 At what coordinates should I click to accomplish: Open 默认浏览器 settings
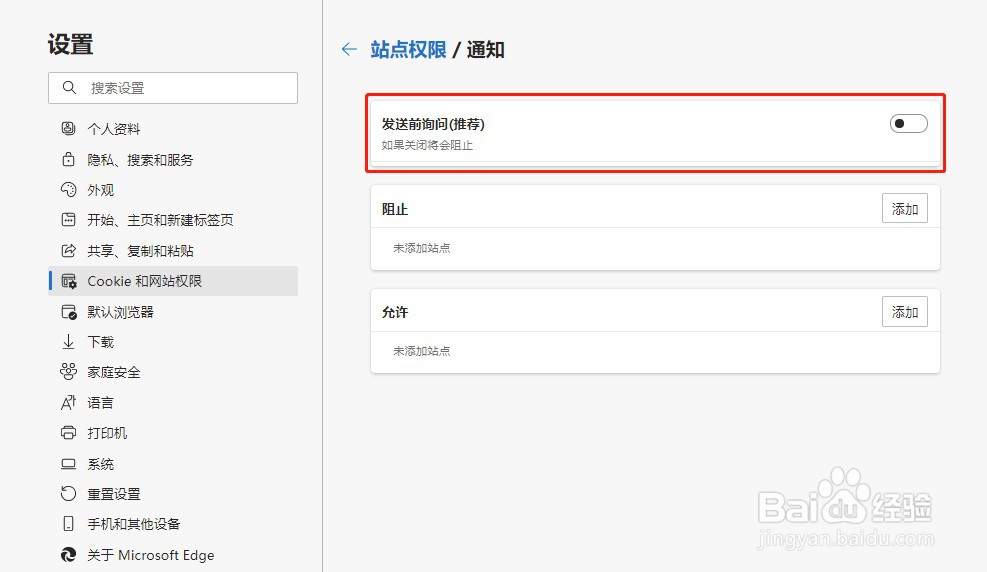tap(173, 312)
